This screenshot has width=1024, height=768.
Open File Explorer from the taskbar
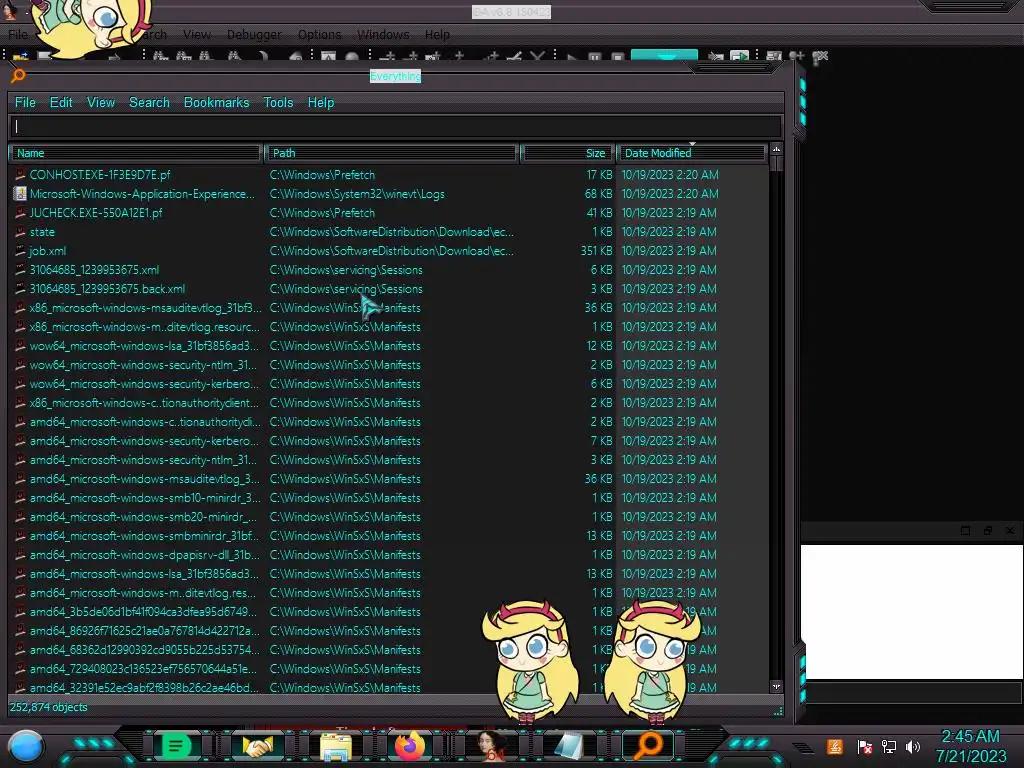tap(335, 746)
